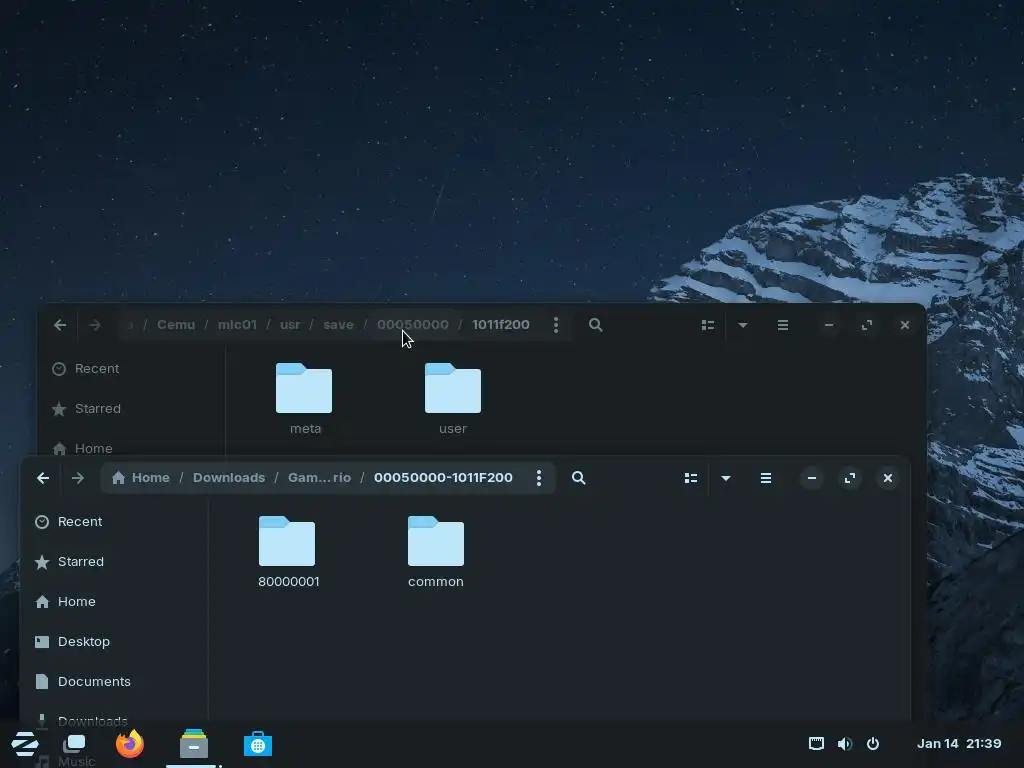
Task: Open network status tray icon
Action: tap(816, 744)
